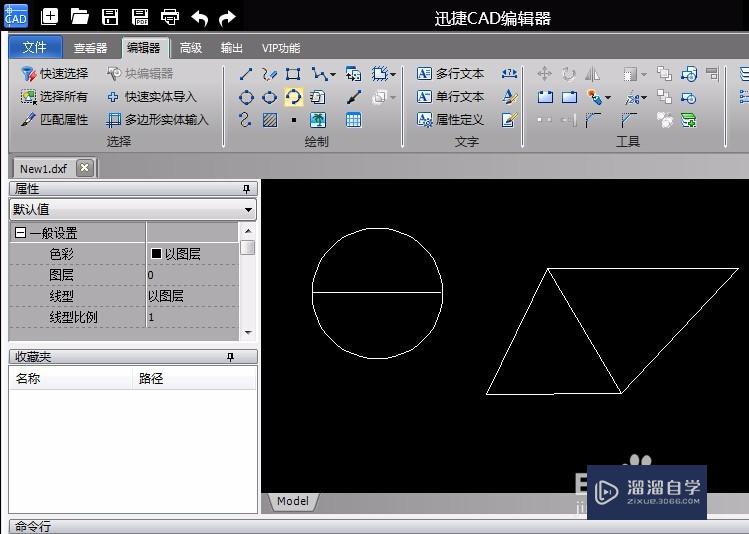Click 多边形实体输入 button
This screenshot has height=534, width=749.
pyautogui.click(x=157, y=119)
